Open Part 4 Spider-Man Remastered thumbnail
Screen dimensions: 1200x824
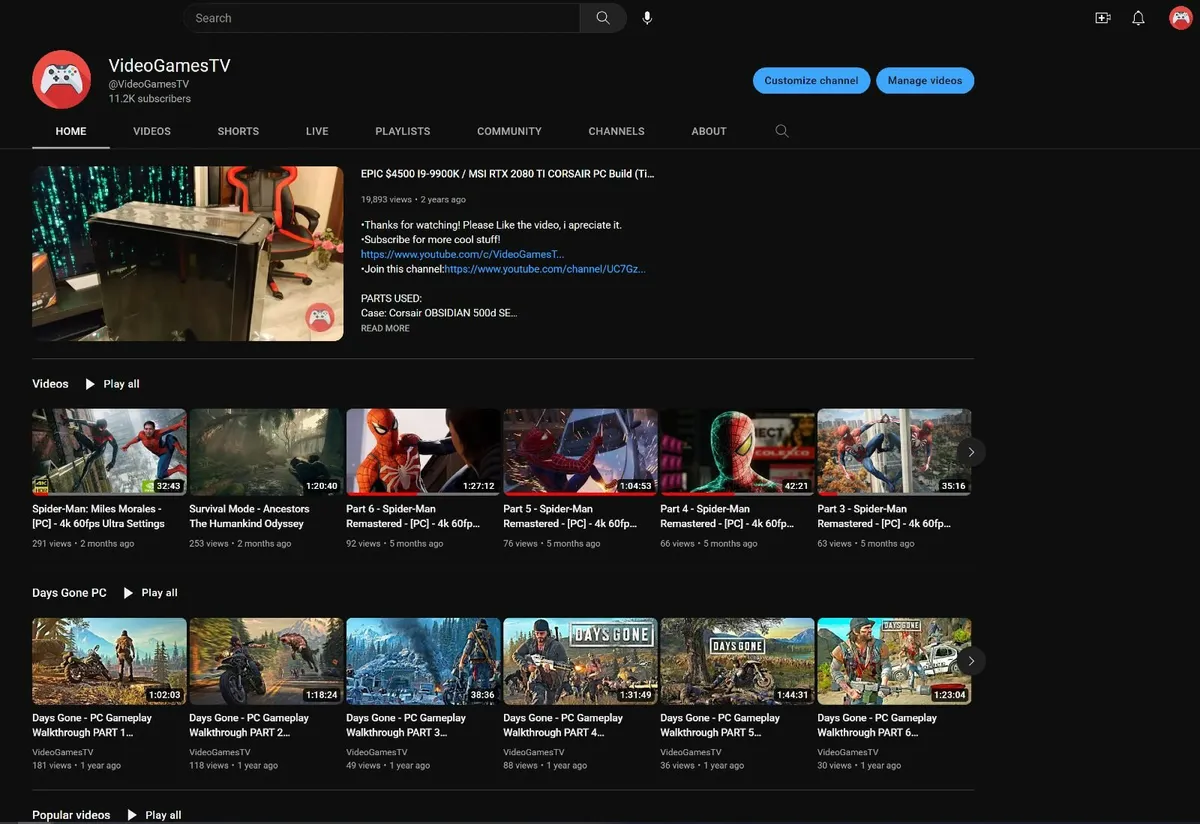[x=737, y=452]
